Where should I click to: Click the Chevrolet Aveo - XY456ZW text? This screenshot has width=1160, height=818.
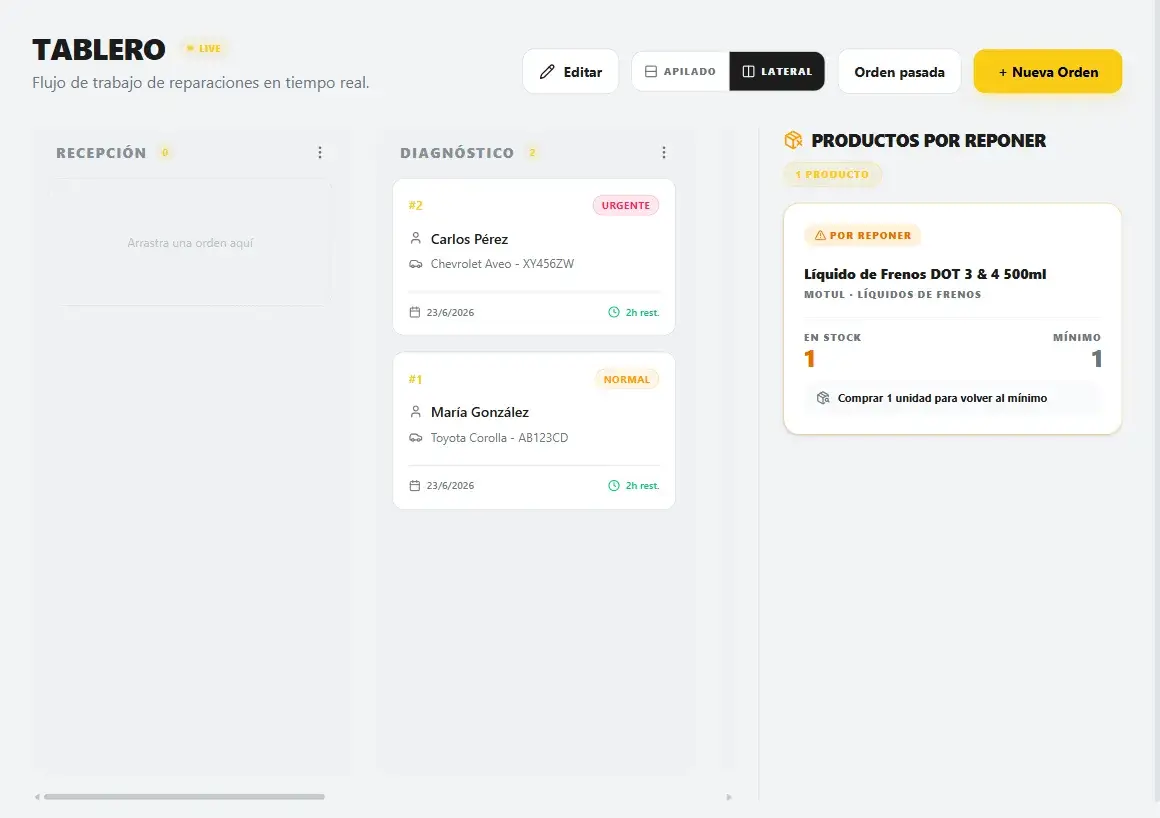(502, 264)
